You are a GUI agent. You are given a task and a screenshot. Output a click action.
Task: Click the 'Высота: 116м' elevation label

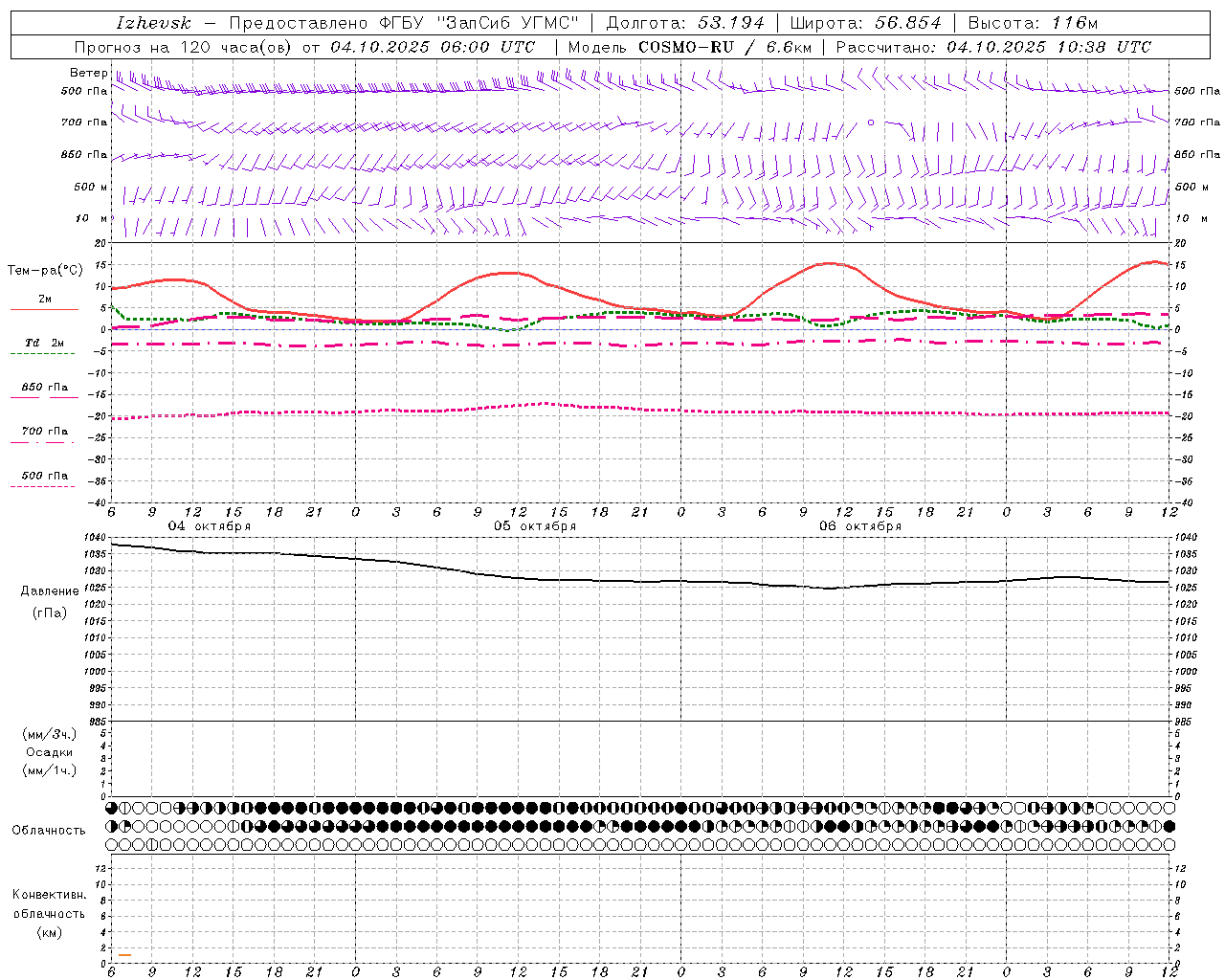click(x=1033, y=23)
